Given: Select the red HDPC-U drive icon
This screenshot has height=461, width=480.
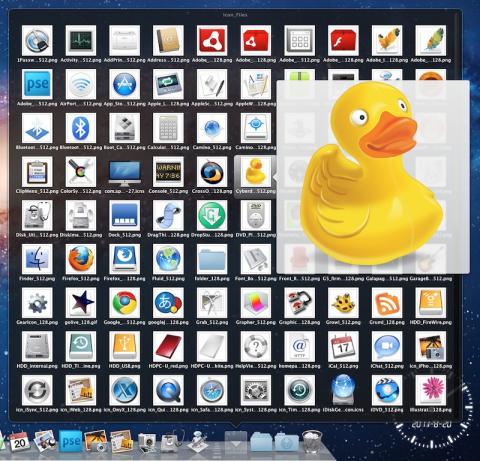Looking at the screenshot, I should tap(168, 347).
